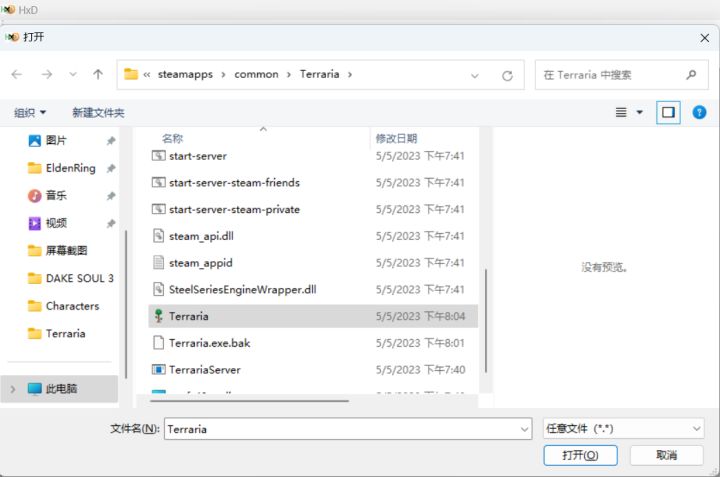The width and height of the screenshot is (720, 477).
Task: Toggle the preview pane button
Action: (668, 112)
